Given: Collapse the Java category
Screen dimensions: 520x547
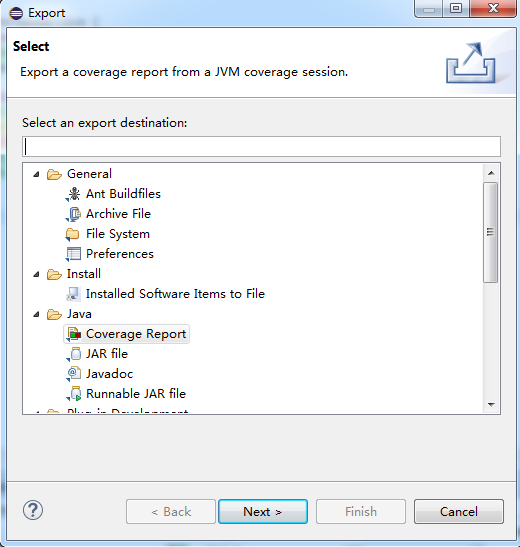Looking at the screenshot, I should point(36,314).
